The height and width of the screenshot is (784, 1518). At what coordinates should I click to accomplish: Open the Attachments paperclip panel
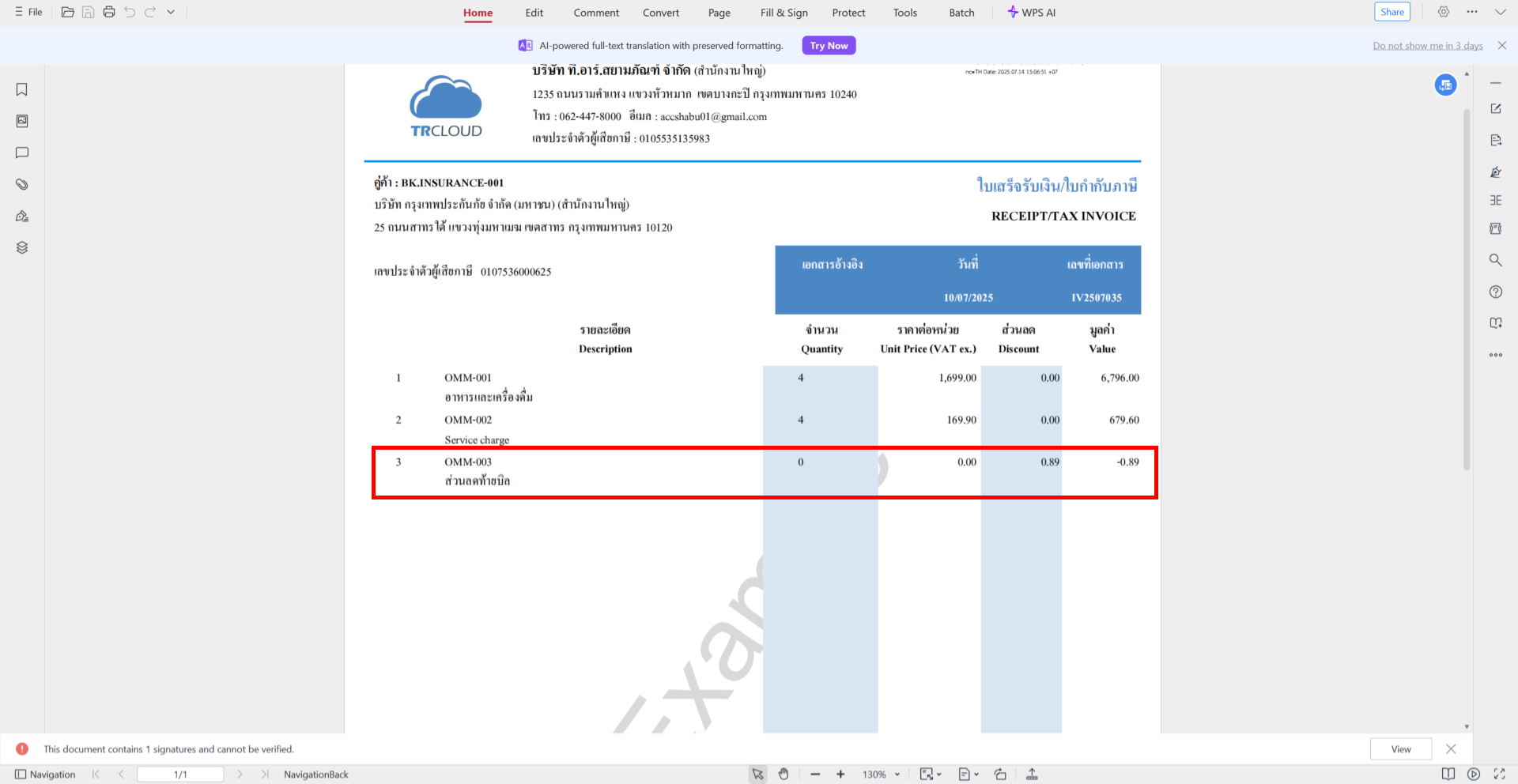[22, 184]
